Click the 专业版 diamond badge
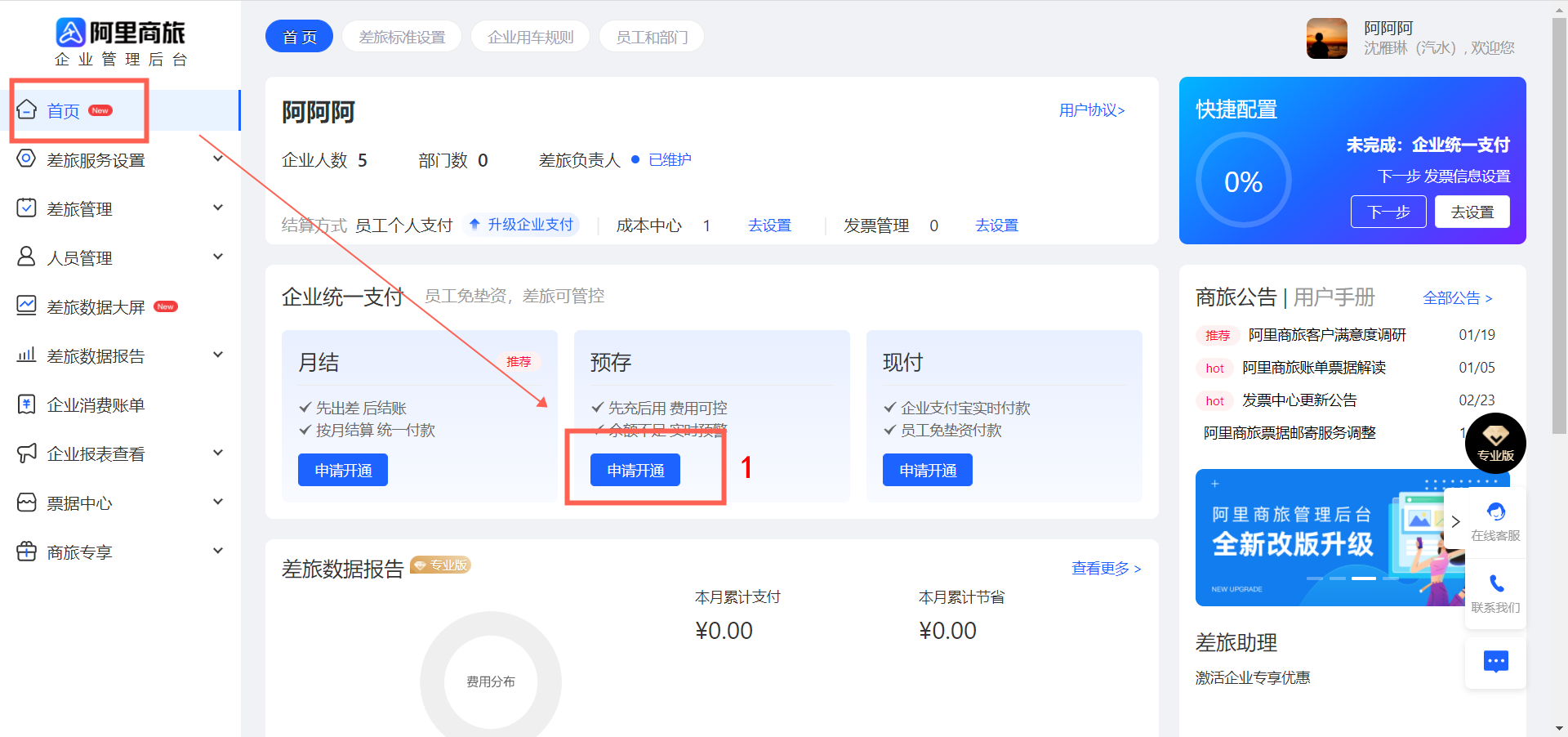 click(x=1495, y=443)
